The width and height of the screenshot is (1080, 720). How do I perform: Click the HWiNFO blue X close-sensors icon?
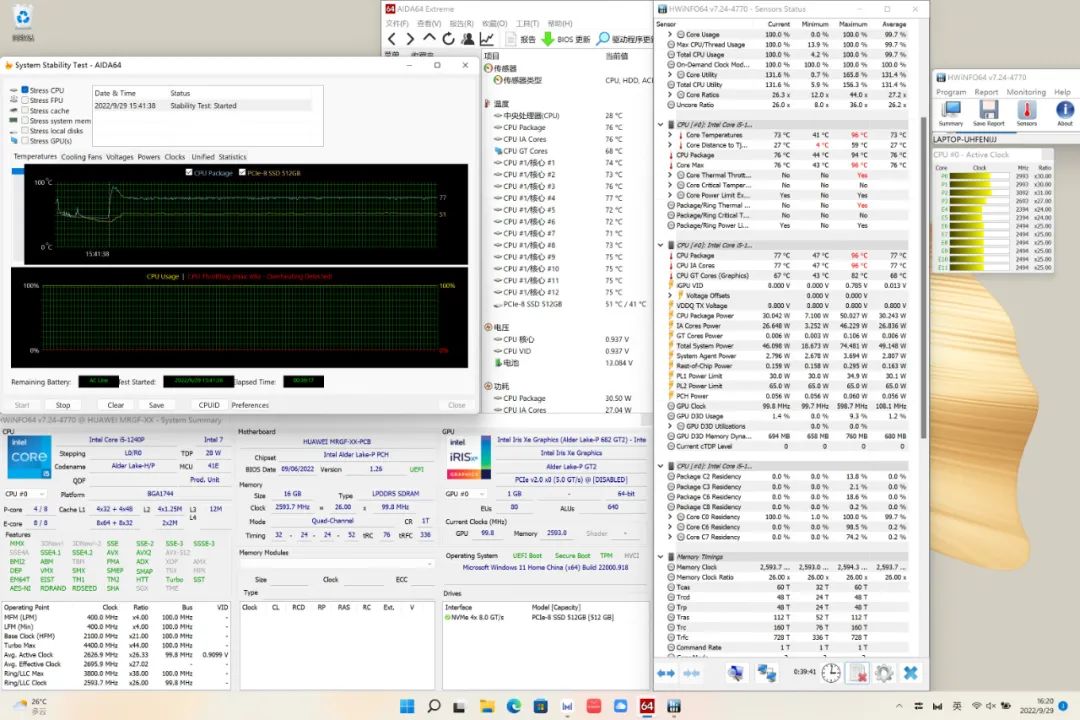coord(911,673)
